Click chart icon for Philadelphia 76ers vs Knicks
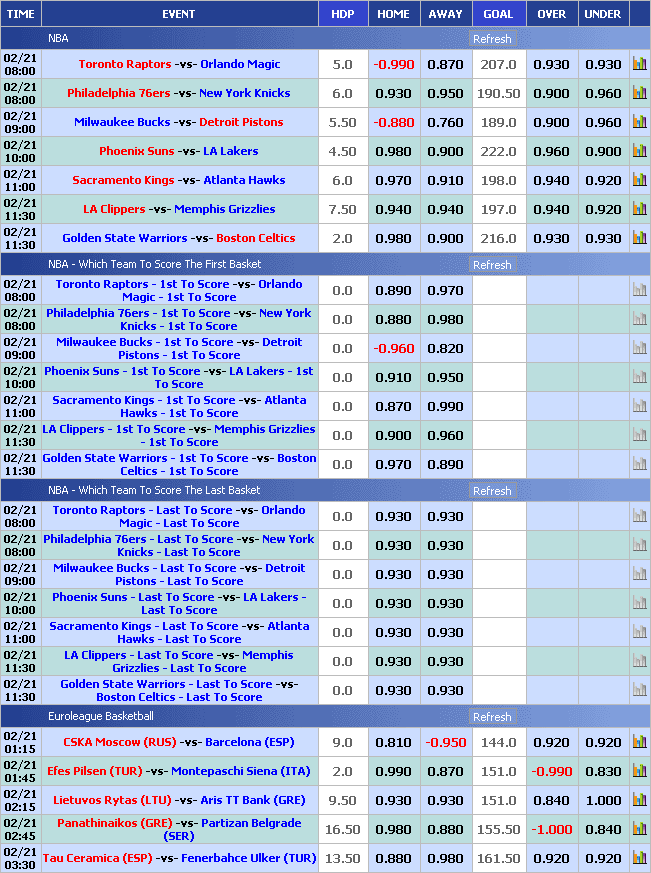The width and height of the screenshot is (651, 873). coord(639,93)
